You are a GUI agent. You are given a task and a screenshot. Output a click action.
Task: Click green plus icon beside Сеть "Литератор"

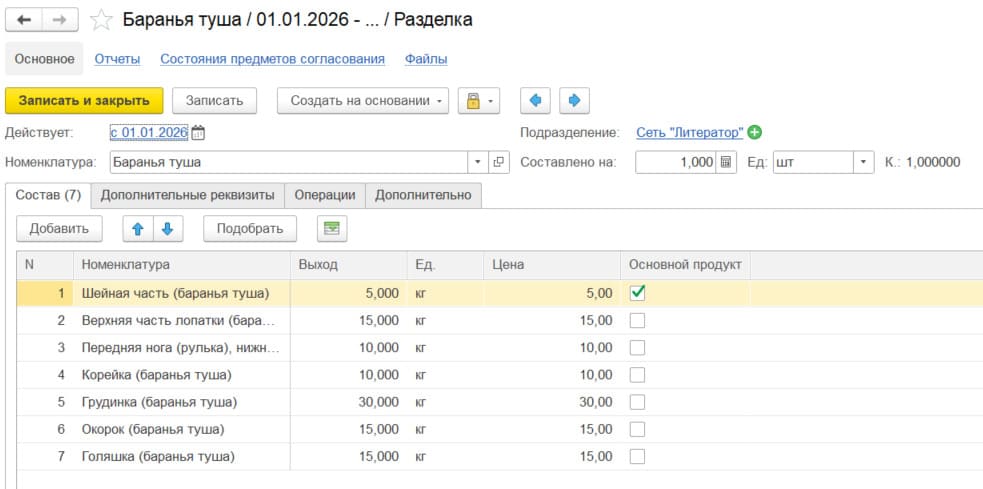755,132
